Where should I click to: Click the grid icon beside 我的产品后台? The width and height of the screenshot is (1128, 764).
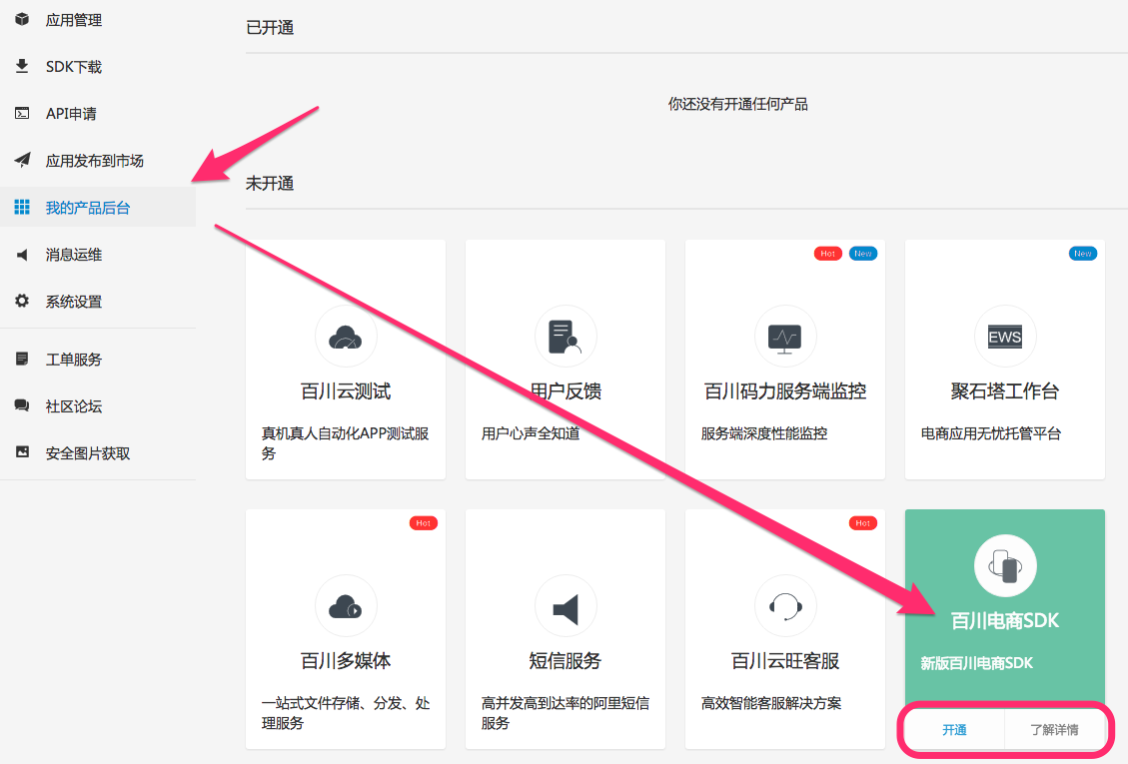pos(22,207)
